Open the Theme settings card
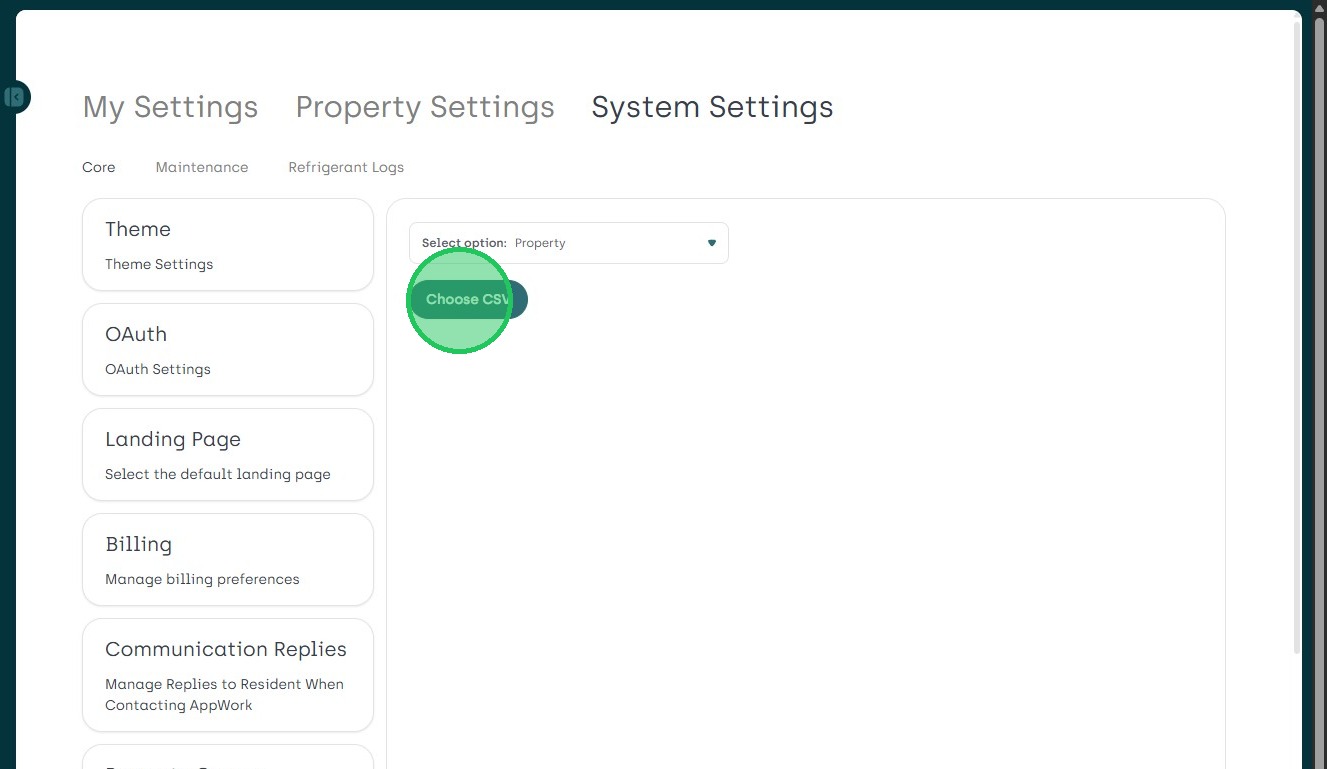 228,245
